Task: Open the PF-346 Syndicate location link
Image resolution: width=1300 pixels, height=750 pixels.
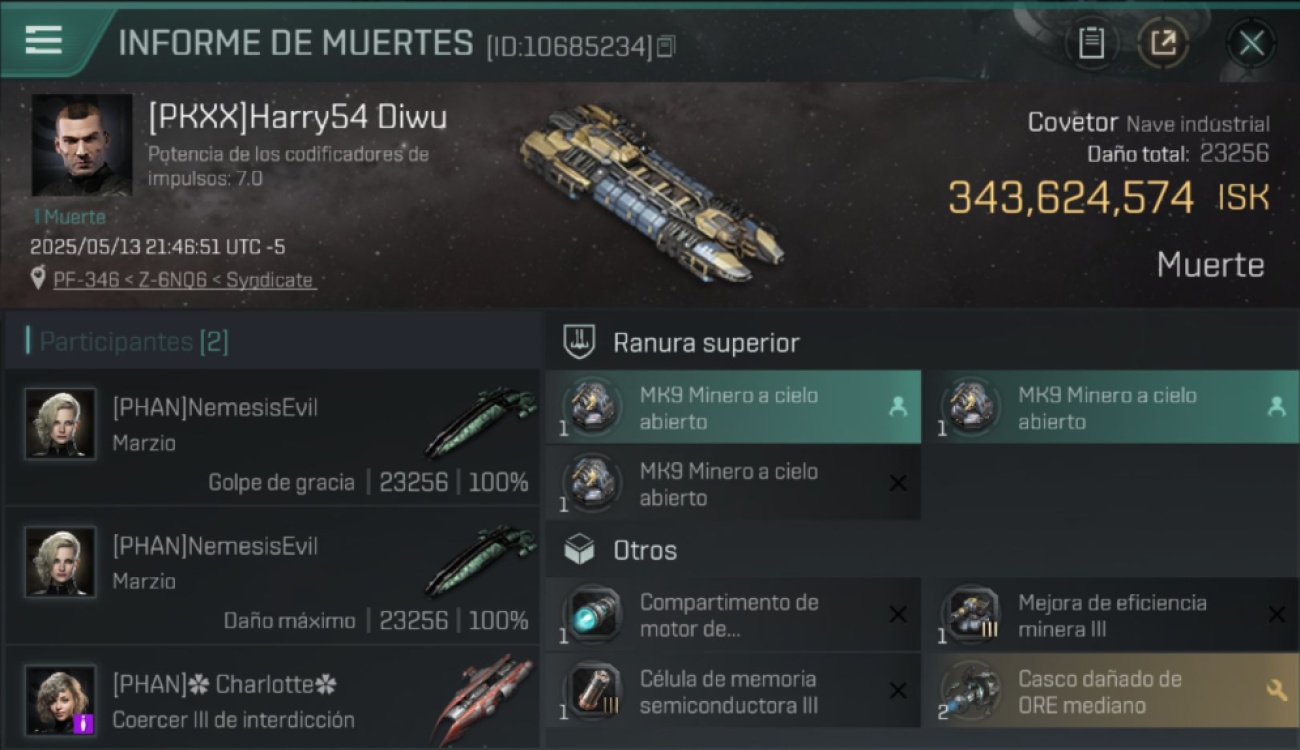Action: [x=183, y=280]
